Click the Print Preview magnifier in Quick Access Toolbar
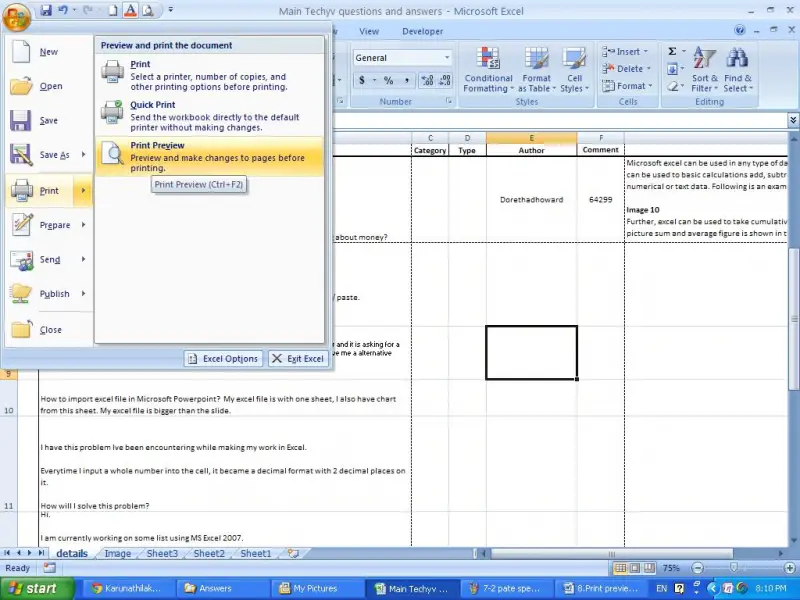 click(148, 10)
